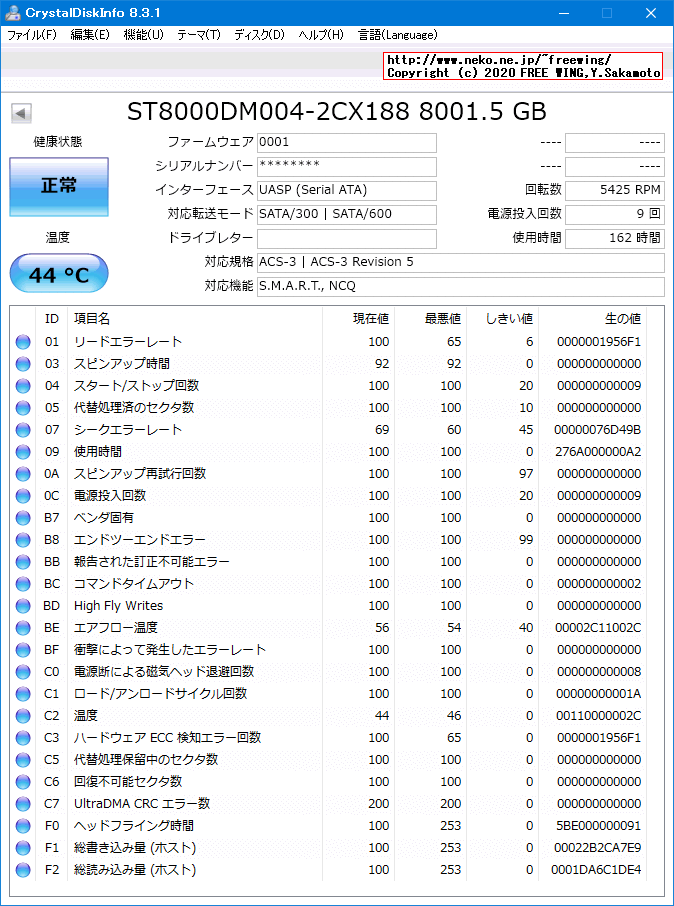Click the ID column header
Viewport: 674px width, 906px height.
pyautogui.click(x=51, y=318)
